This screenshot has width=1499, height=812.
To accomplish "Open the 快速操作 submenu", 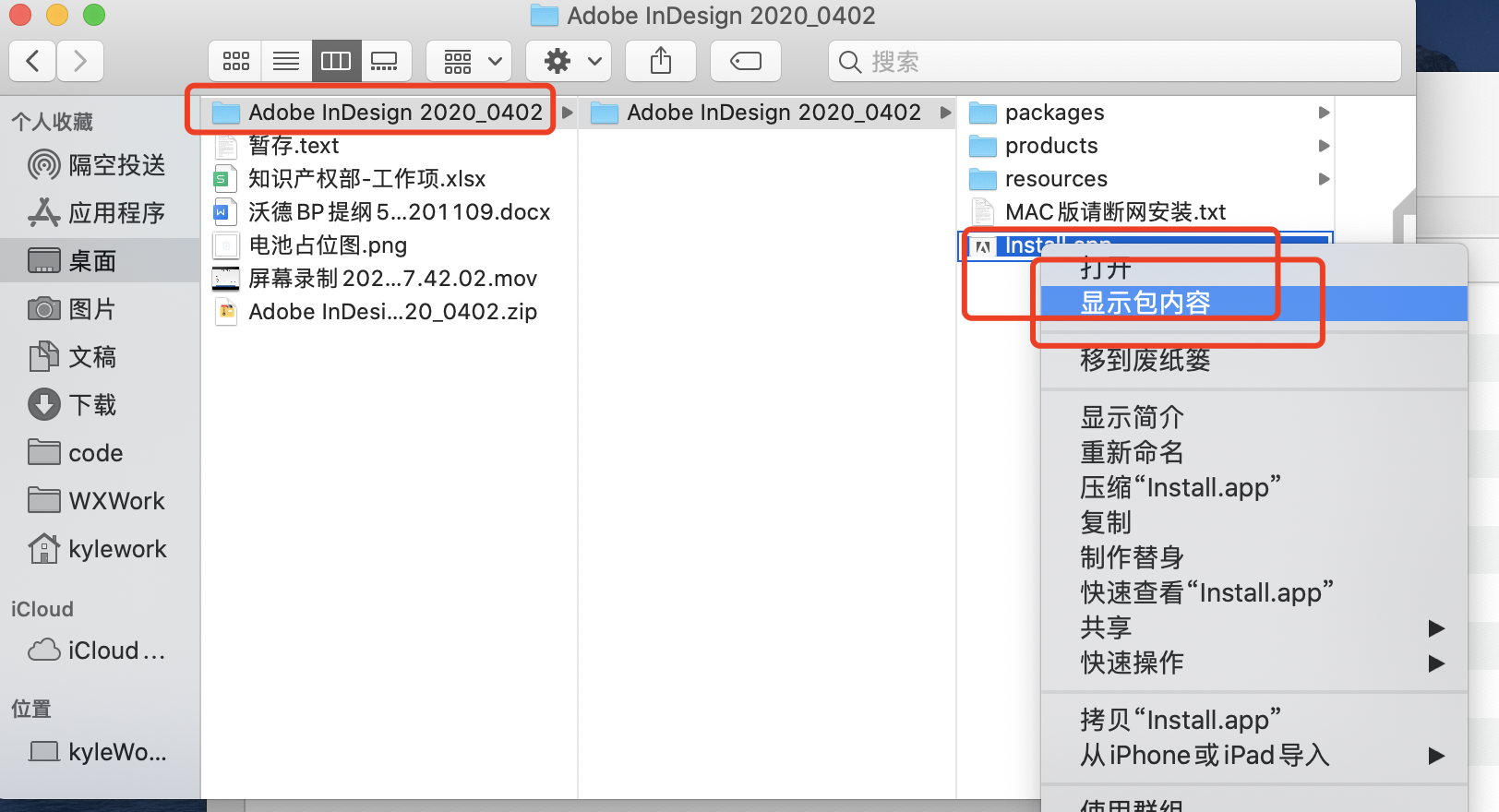I will coord(1253,663).
